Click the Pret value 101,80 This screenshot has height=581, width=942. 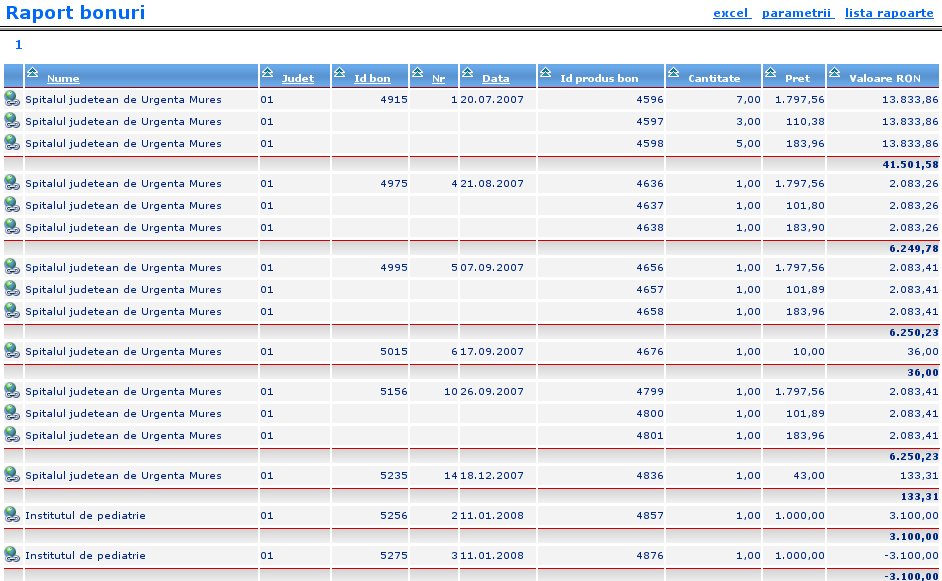click(805, 206)
